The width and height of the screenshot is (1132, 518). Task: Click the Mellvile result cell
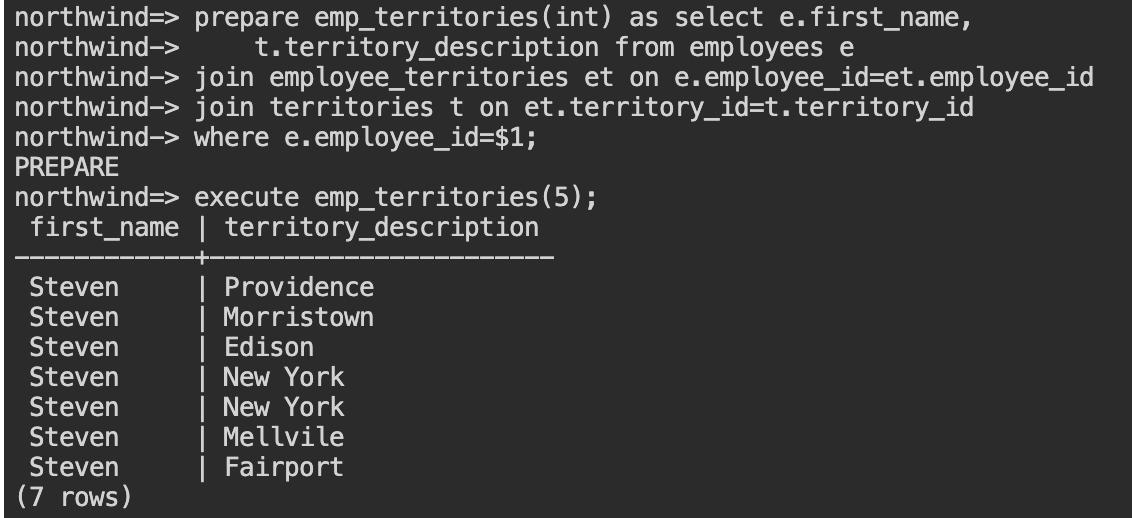284,437
